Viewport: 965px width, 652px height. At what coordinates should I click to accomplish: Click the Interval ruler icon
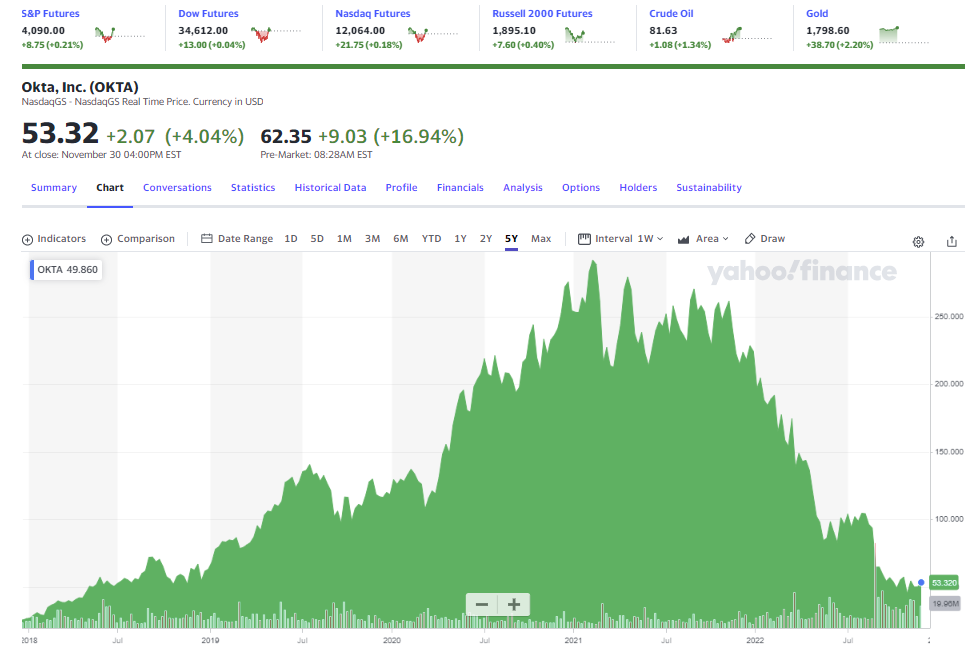[584, 239]
